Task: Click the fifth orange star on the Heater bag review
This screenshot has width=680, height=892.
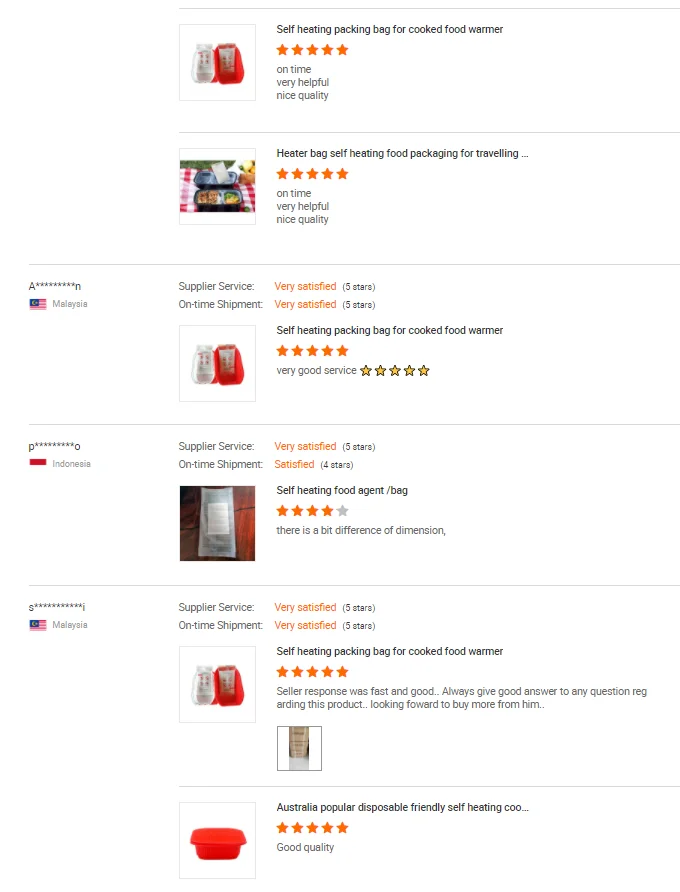Action: (x=342, y=173)
